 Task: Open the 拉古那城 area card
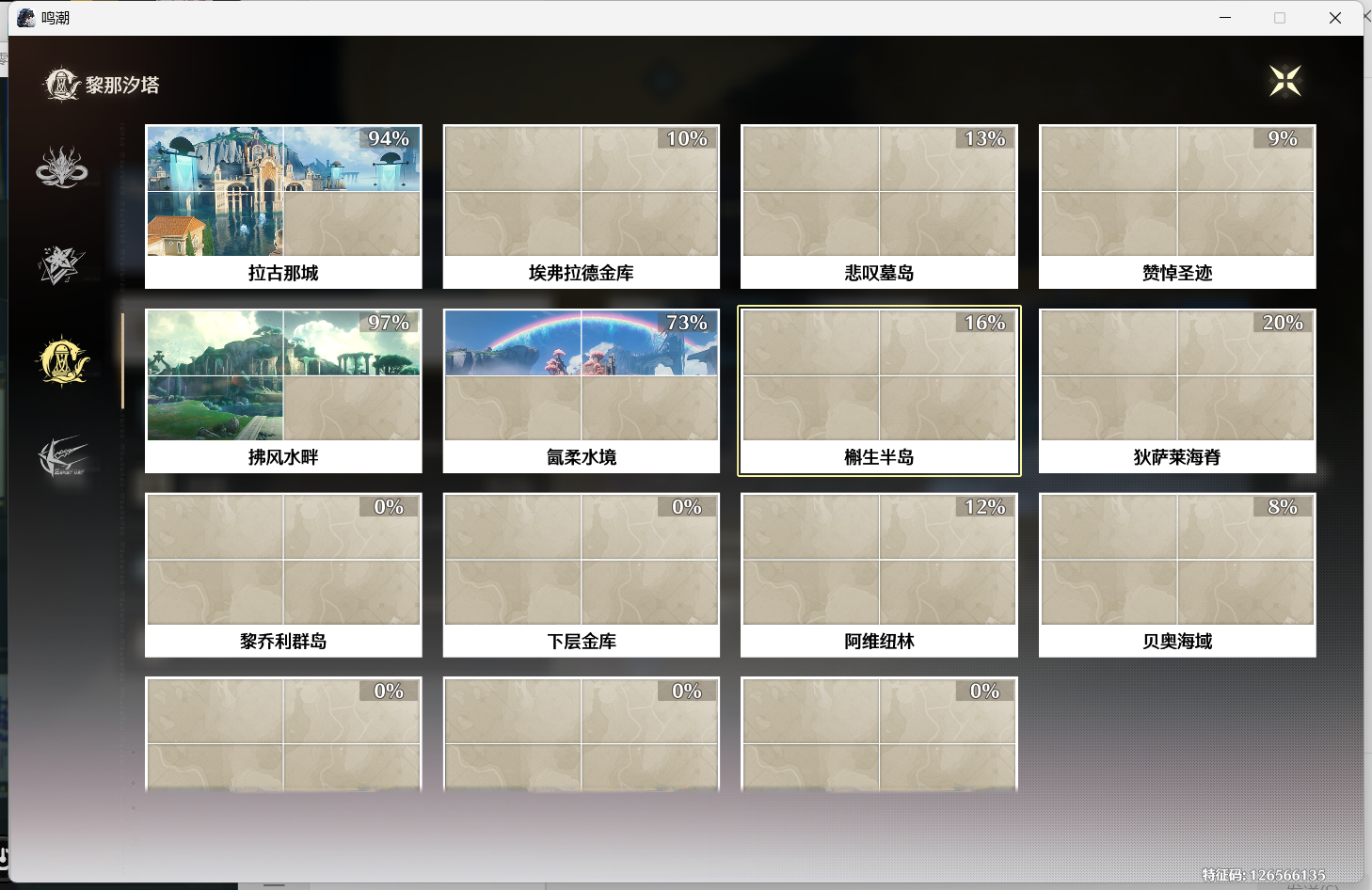pyautogui.click(x=283, y=206)
